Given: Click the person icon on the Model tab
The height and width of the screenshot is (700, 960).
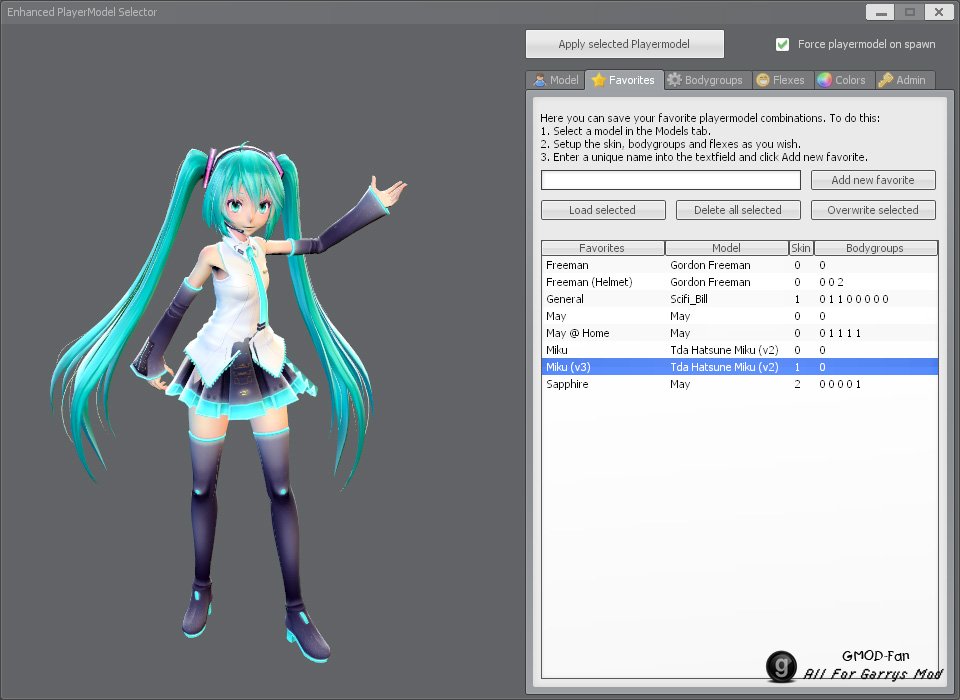Looking at the screenshot, I should point(539,80).
